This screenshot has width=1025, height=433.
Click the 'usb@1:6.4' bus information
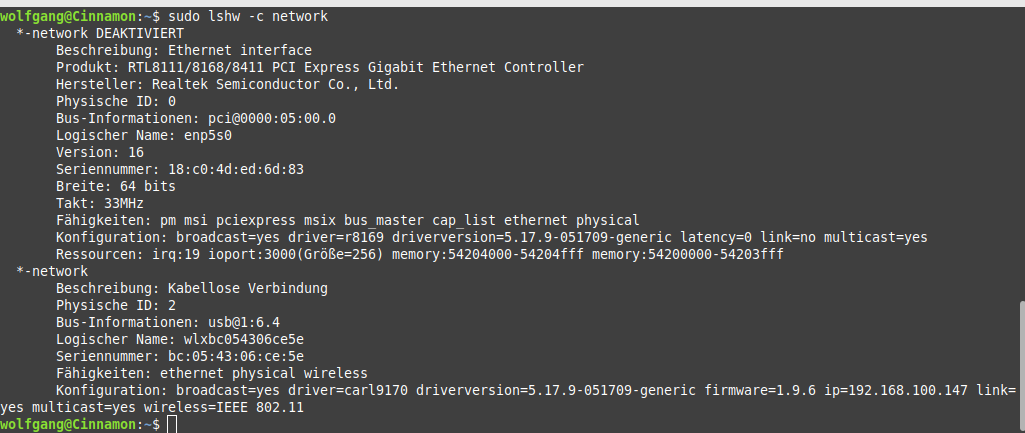244,322
